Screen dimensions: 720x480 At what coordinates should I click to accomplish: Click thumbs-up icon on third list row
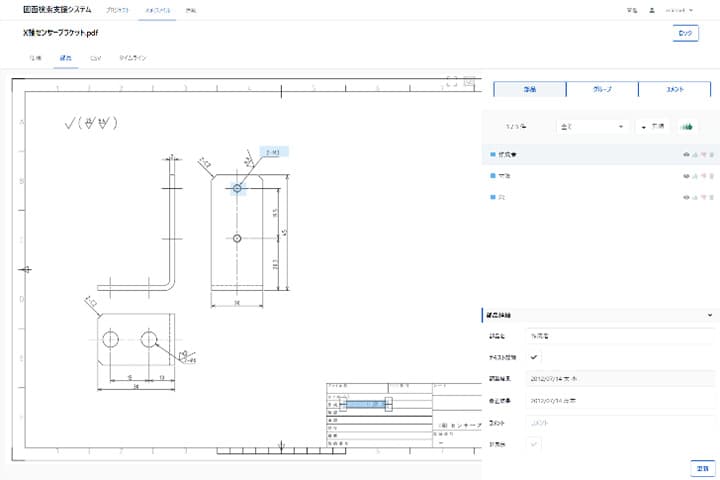pos(695,197)
